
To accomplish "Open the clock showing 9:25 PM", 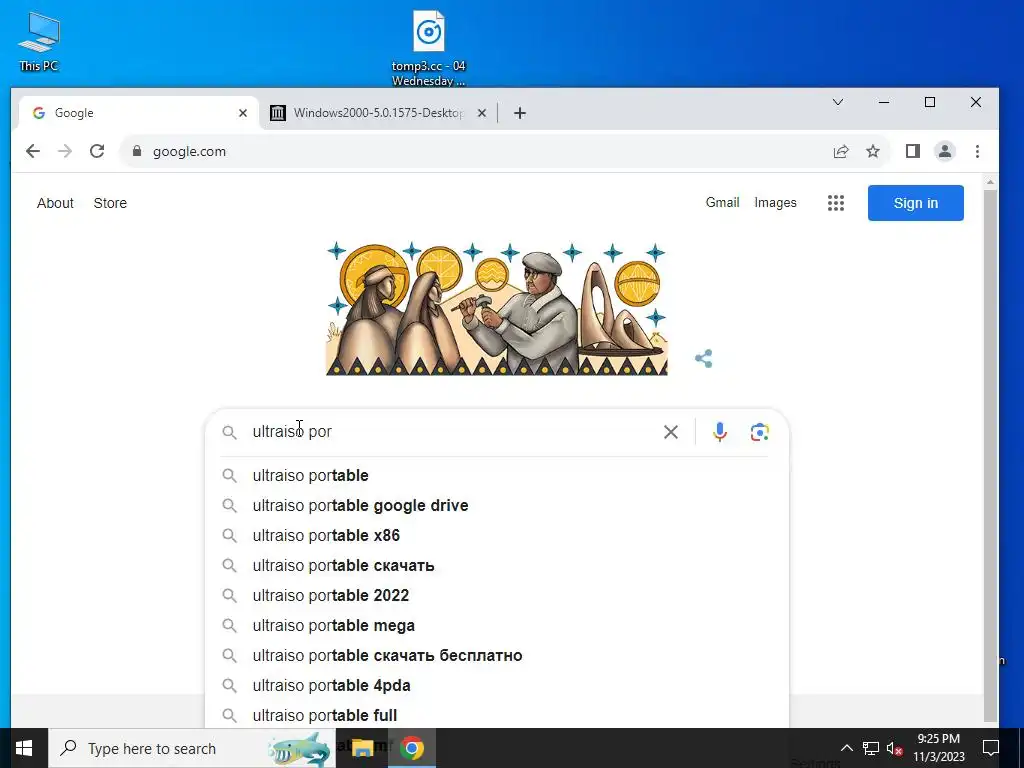I will [x=938, y=748].
